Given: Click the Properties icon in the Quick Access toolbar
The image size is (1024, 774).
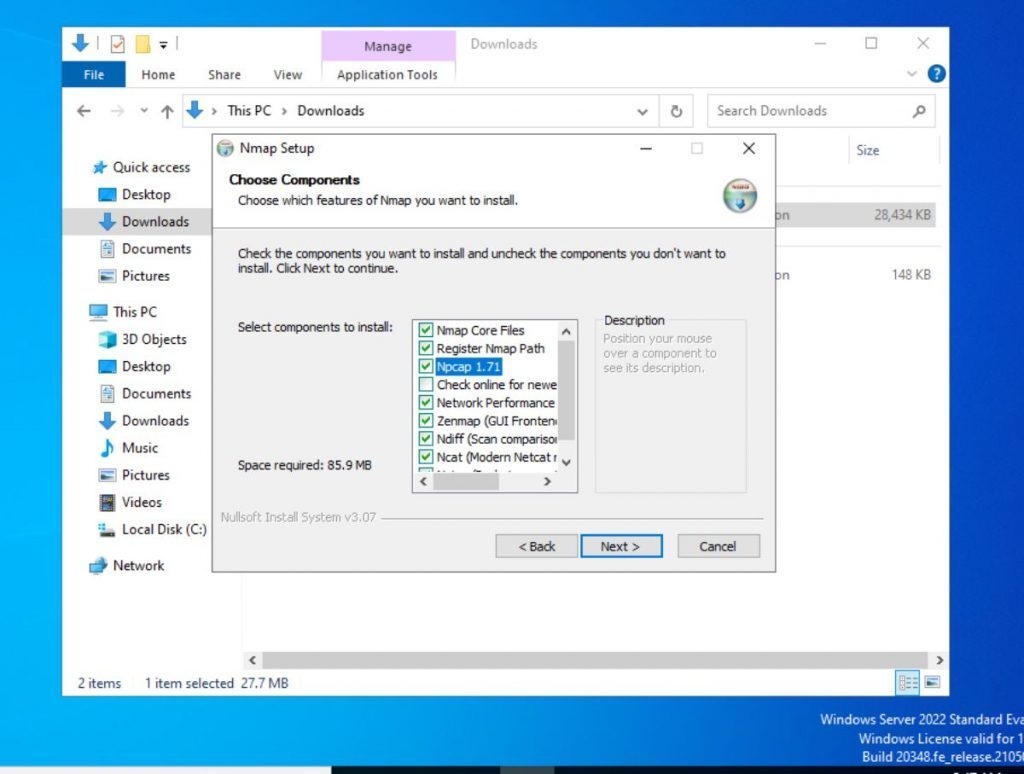Looking at the screenshot, I should [x=118, y=43].
